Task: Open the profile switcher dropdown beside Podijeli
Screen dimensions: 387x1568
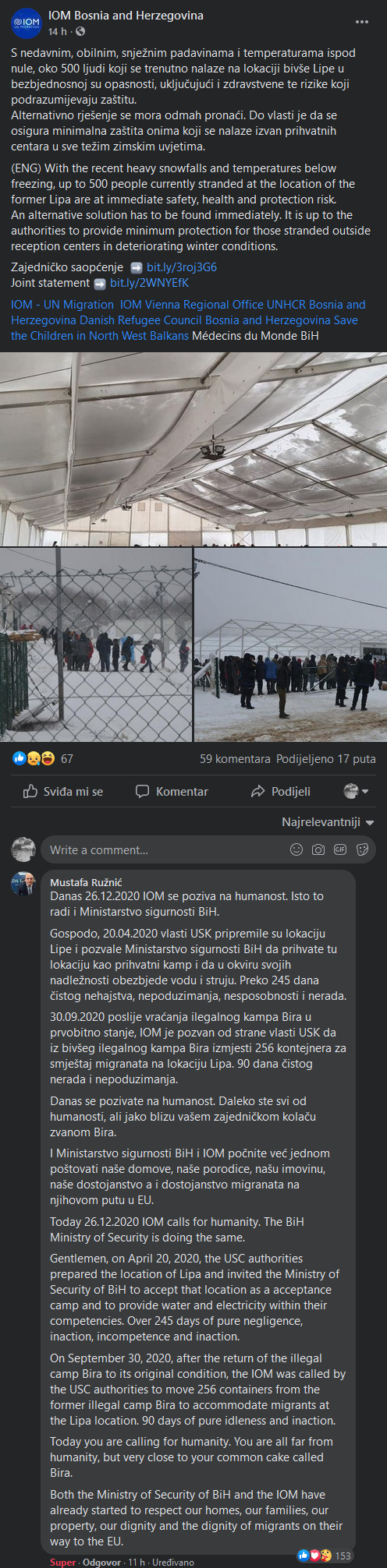Action: (356, 791)
